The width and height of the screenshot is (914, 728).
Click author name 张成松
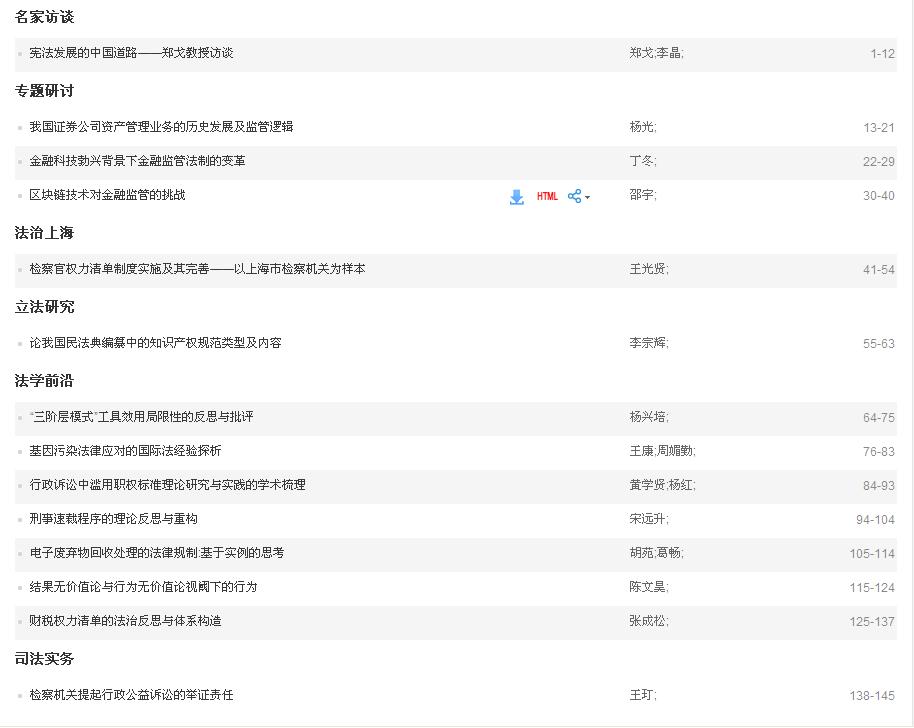pos(647,621)
